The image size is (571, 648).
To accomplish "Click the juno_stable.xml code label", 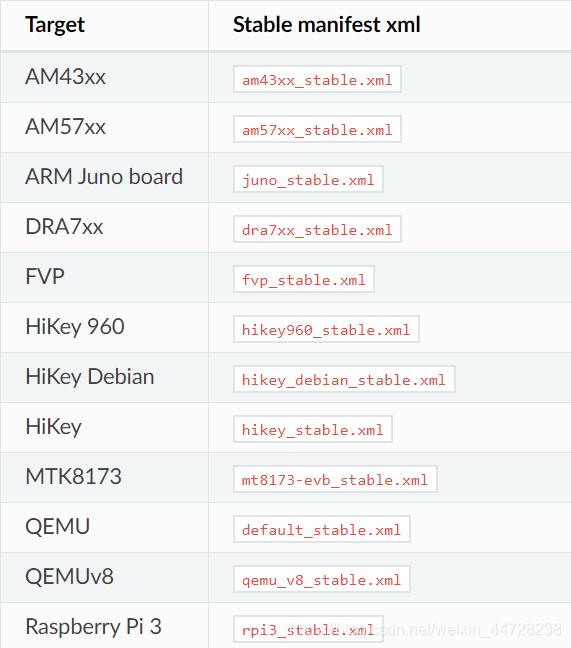I will [308, 179].
